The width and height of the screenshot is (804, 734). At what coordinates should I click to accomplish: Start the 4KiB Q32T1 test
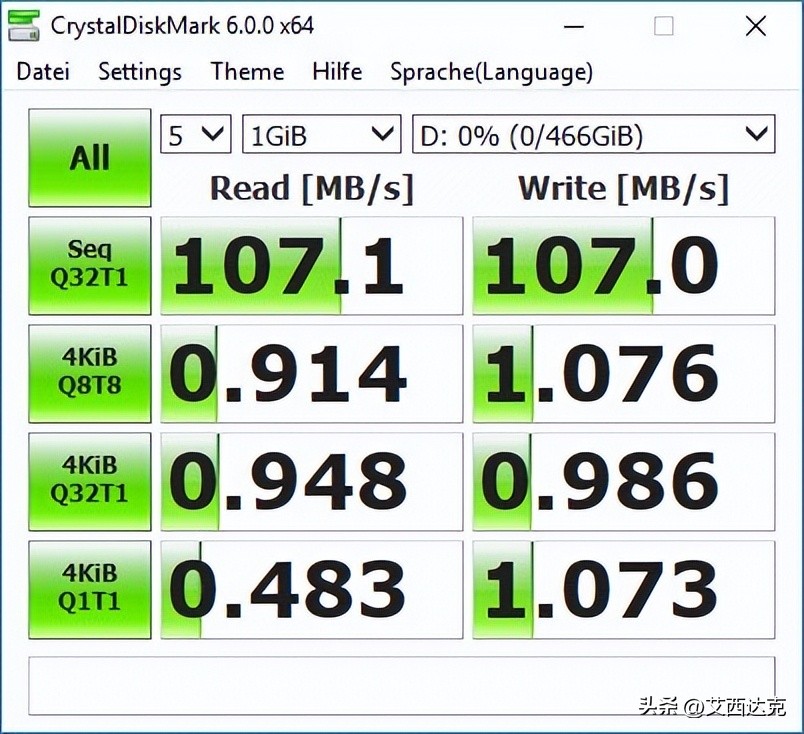click(x=89, y=481)
